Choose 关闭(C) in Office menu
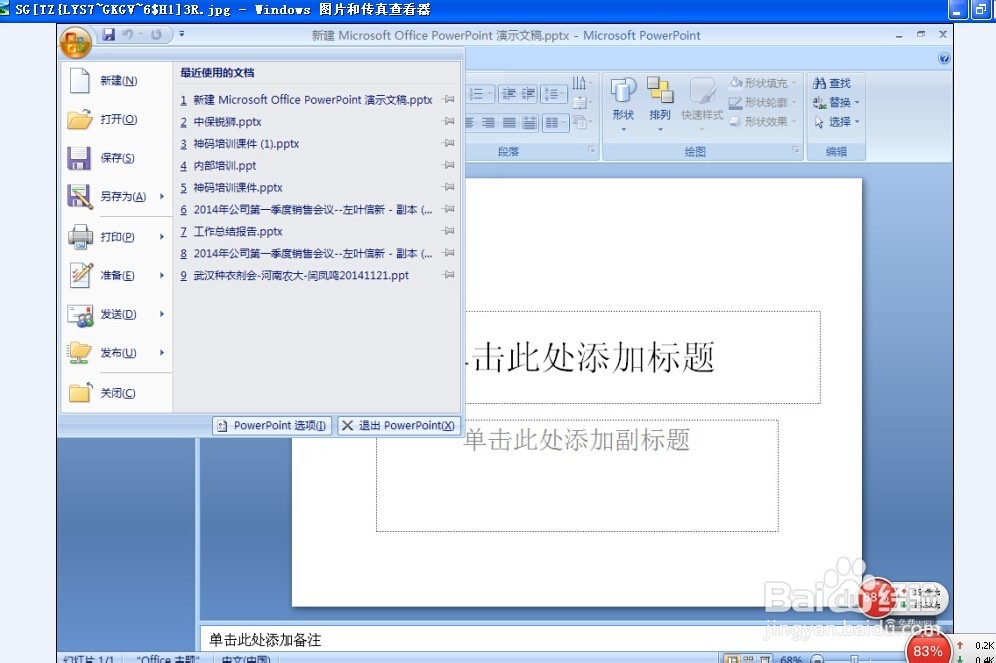The image size is (996, 663). point(117,393)
